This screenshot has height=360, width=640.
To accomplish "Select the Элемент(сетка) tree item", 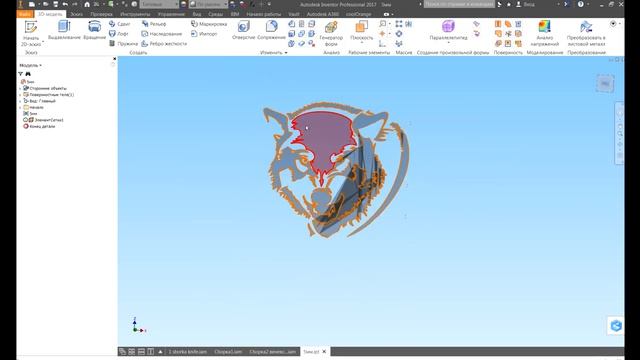I will tap(43, 120).
